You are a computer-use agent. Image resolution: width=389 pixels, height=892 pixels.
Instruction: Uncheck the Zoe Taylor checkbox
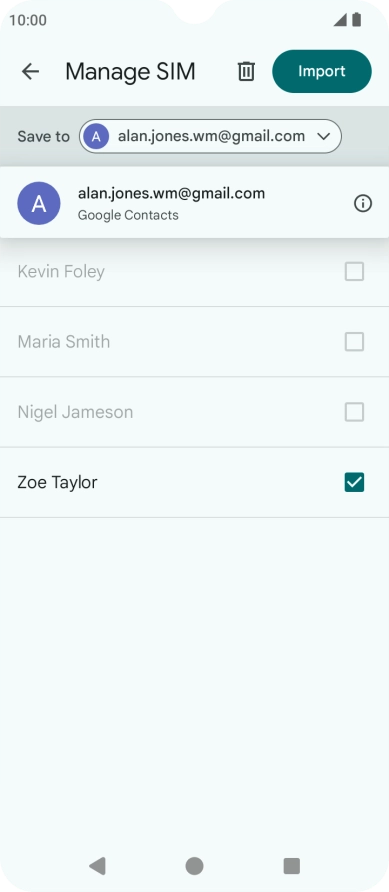[x=354, y=482]
